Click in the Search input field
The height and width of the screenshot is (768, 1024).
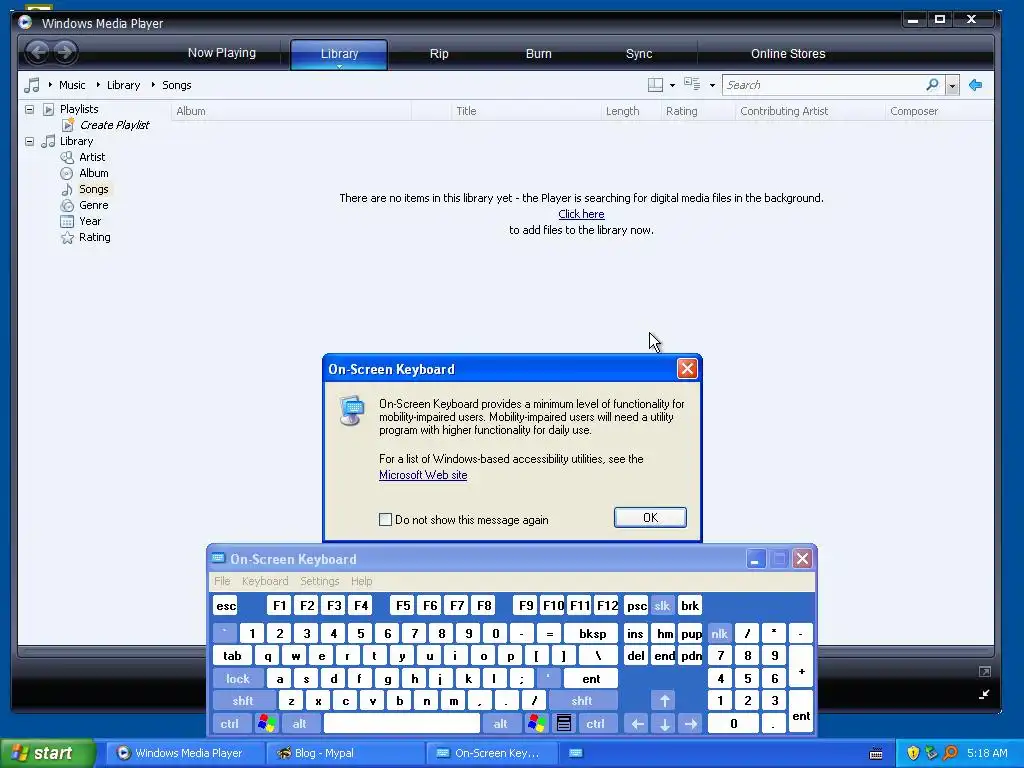[824, 85]
